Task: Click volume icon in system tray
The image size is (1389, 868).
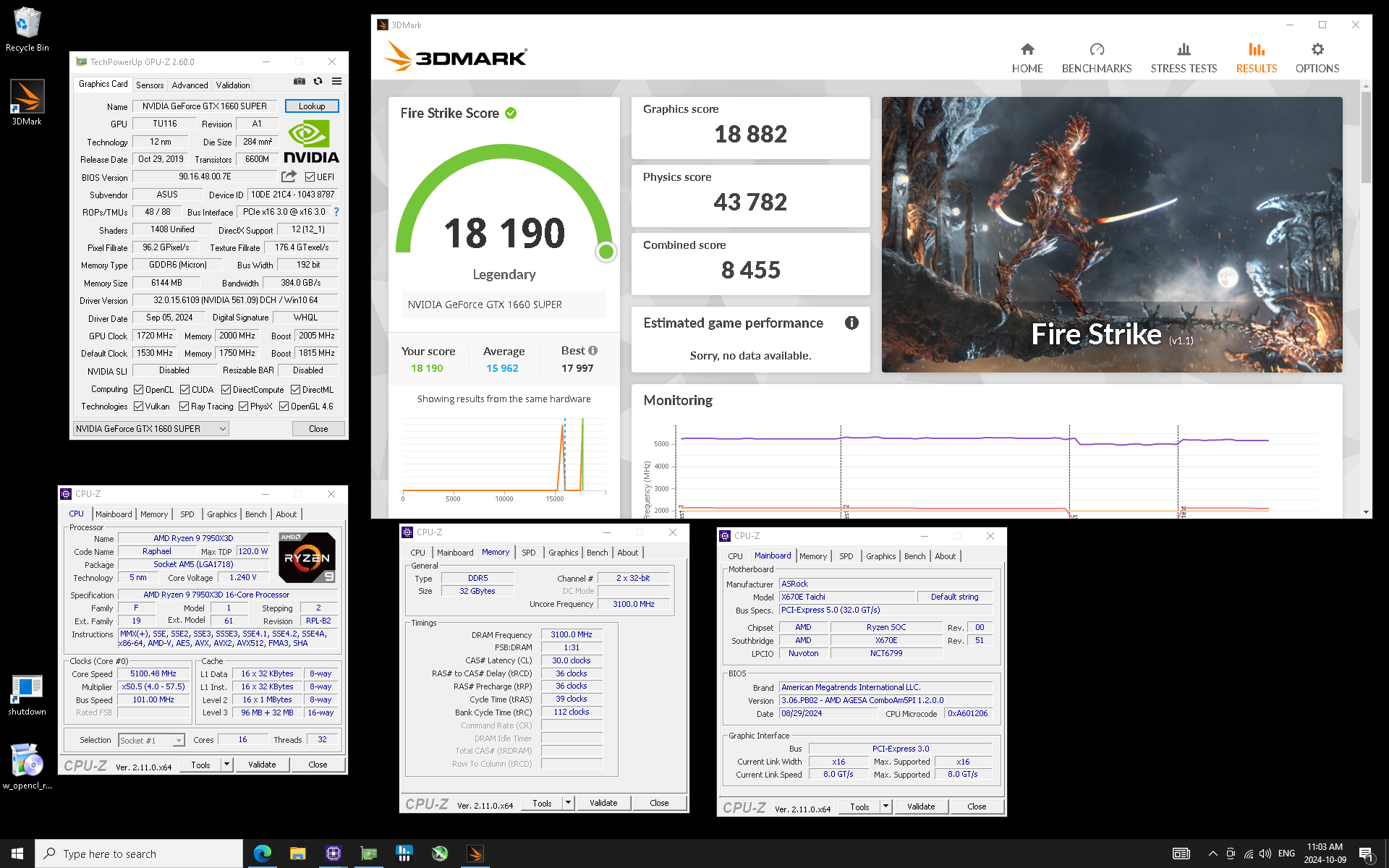Action: coord(1265,854)
